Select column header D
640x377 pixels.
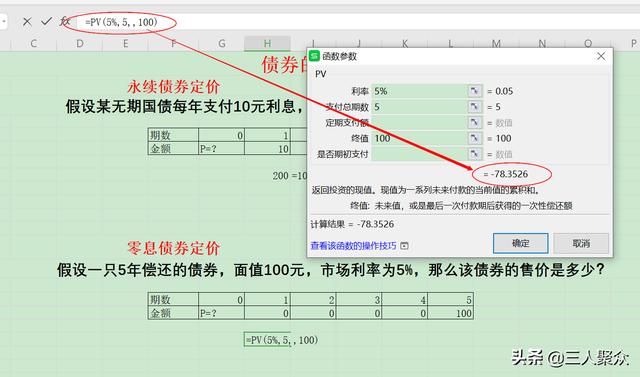click(80, 44)
